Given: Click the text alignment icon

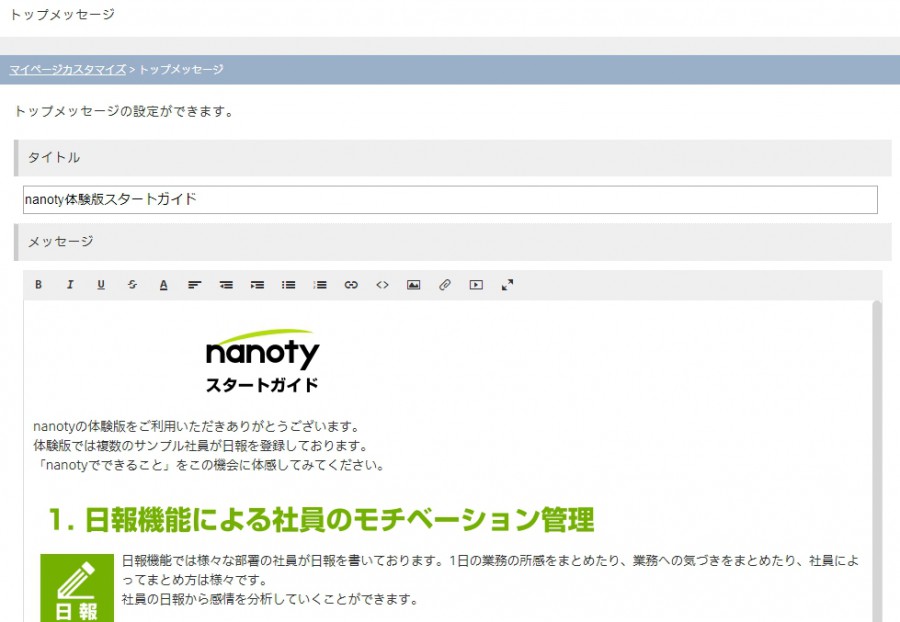Looking at the screenshot, I should 195,285.
